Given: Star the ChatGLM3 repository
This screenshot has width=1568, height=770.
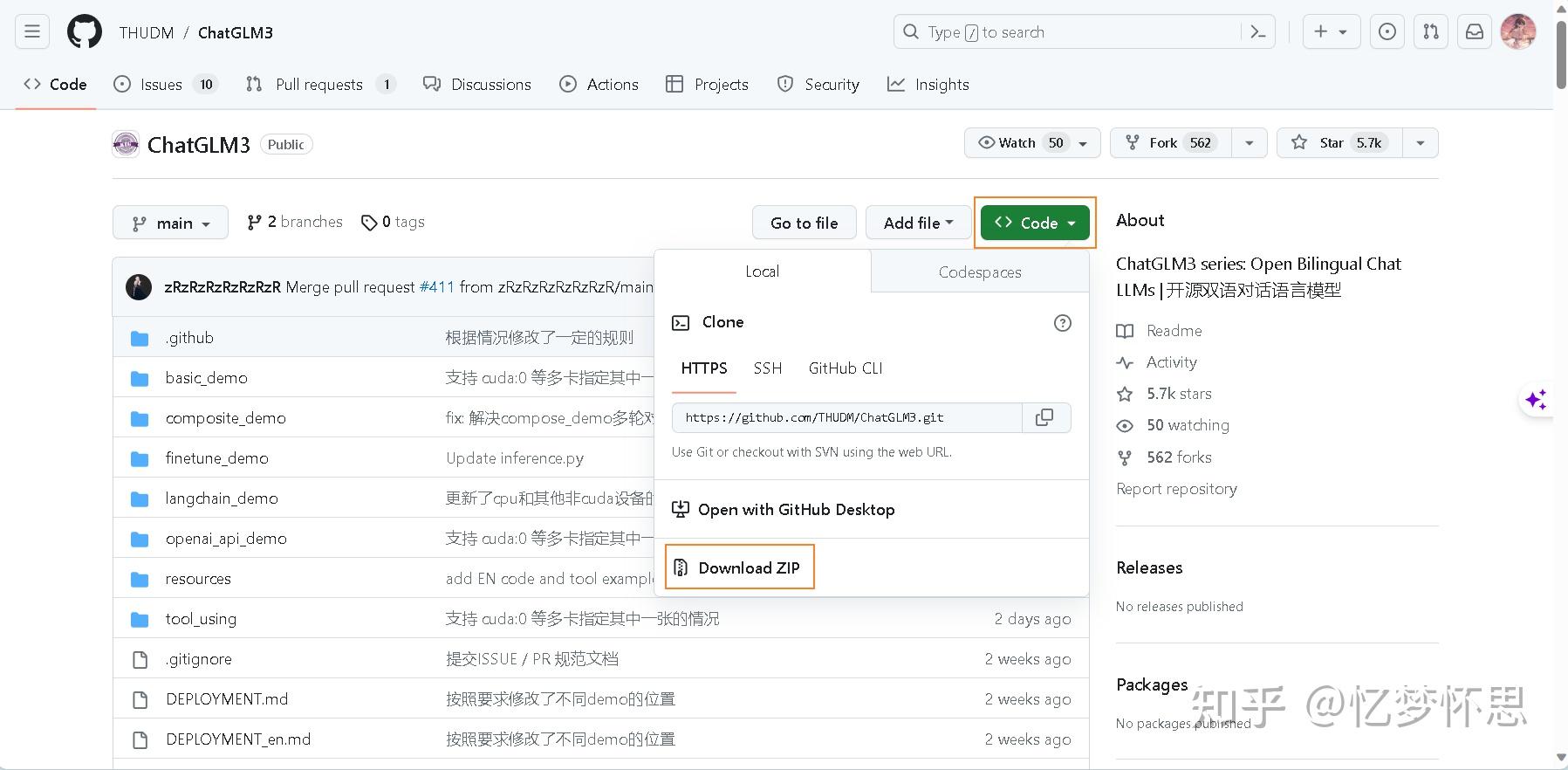Looking at the screenshot, I should click(x=1339, y=143).
